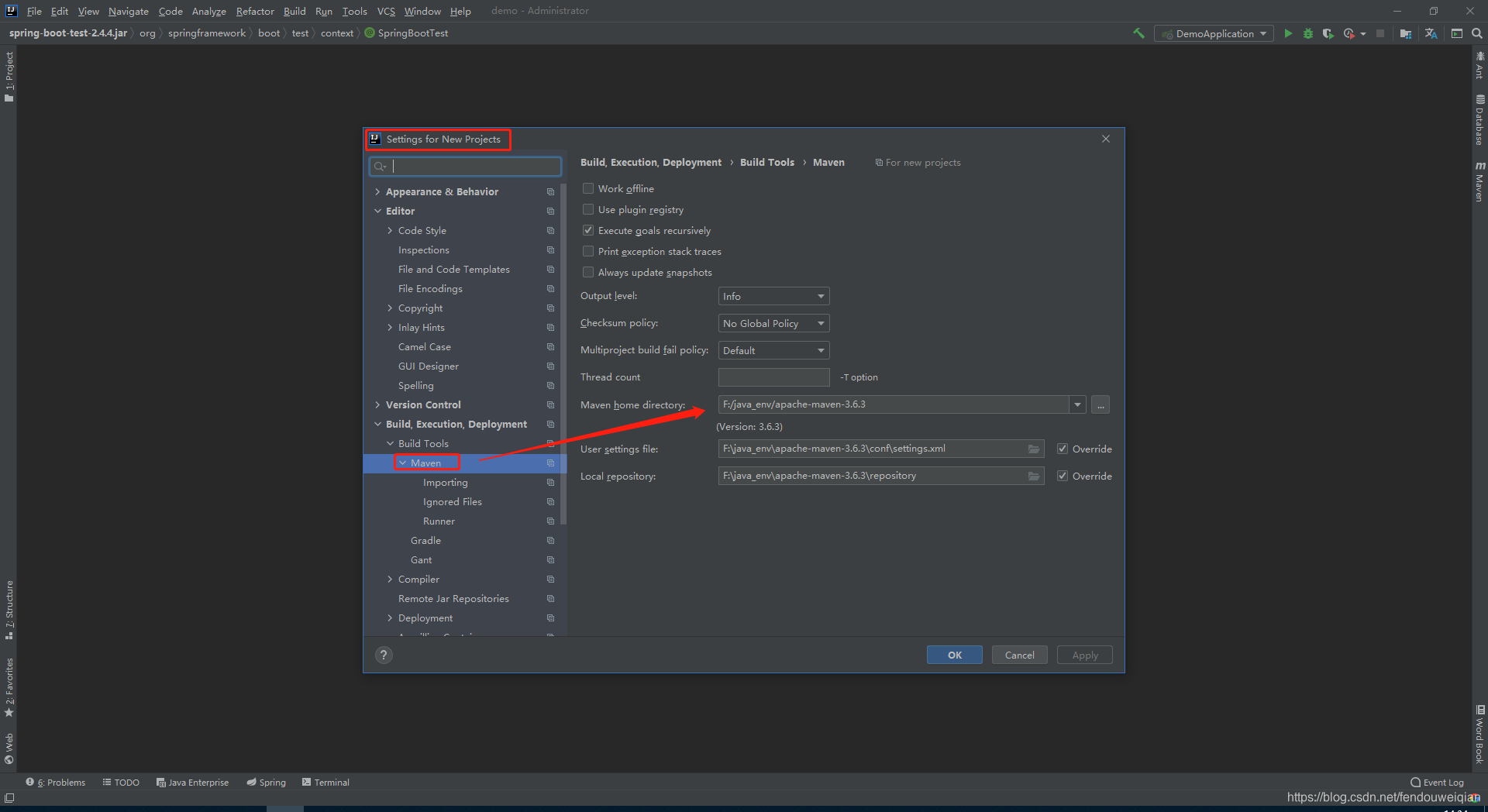Viewport: 1488px width, 812px height.
Task: Enable Always update snapshots checkbox
Action: click(588, 272)
